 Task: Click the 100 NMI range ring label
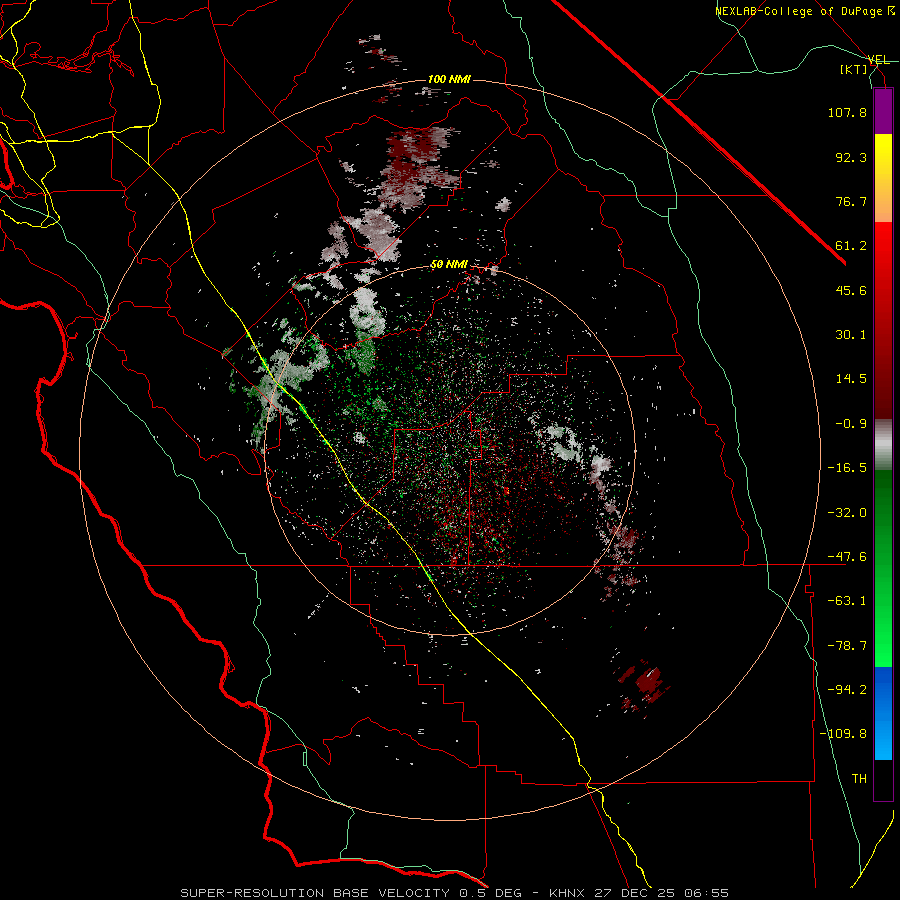click(449, 79)
